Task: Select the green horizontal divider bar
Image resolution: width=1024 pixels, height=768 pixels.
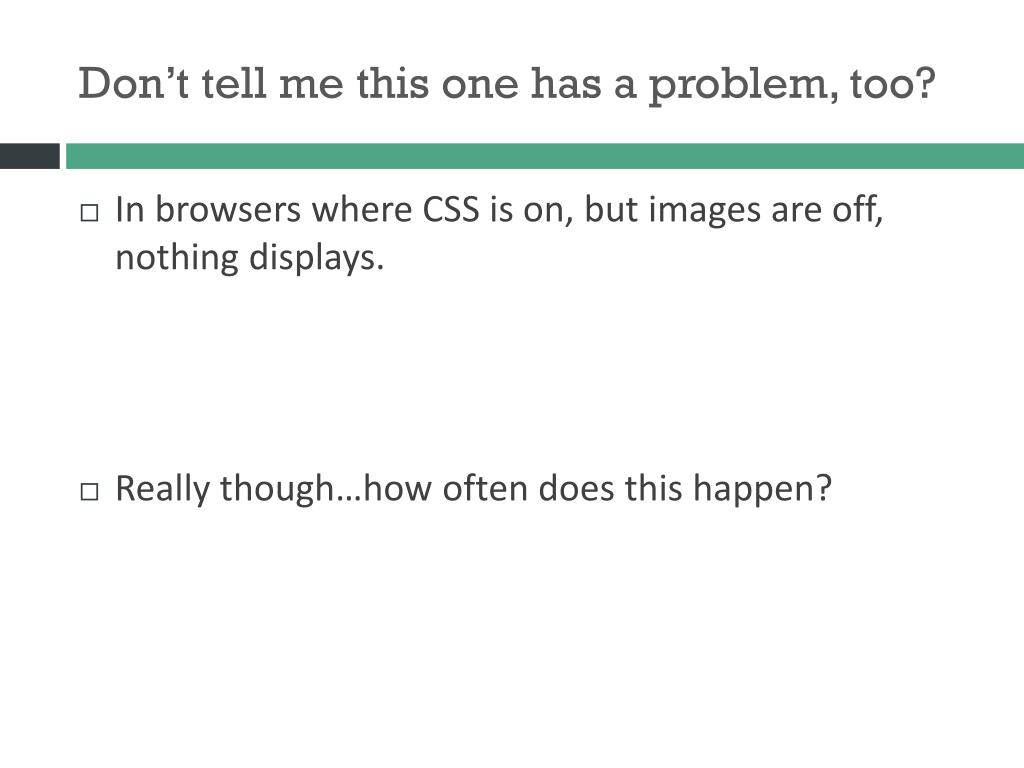Action: pyautogui.click(x=545, y=156)
